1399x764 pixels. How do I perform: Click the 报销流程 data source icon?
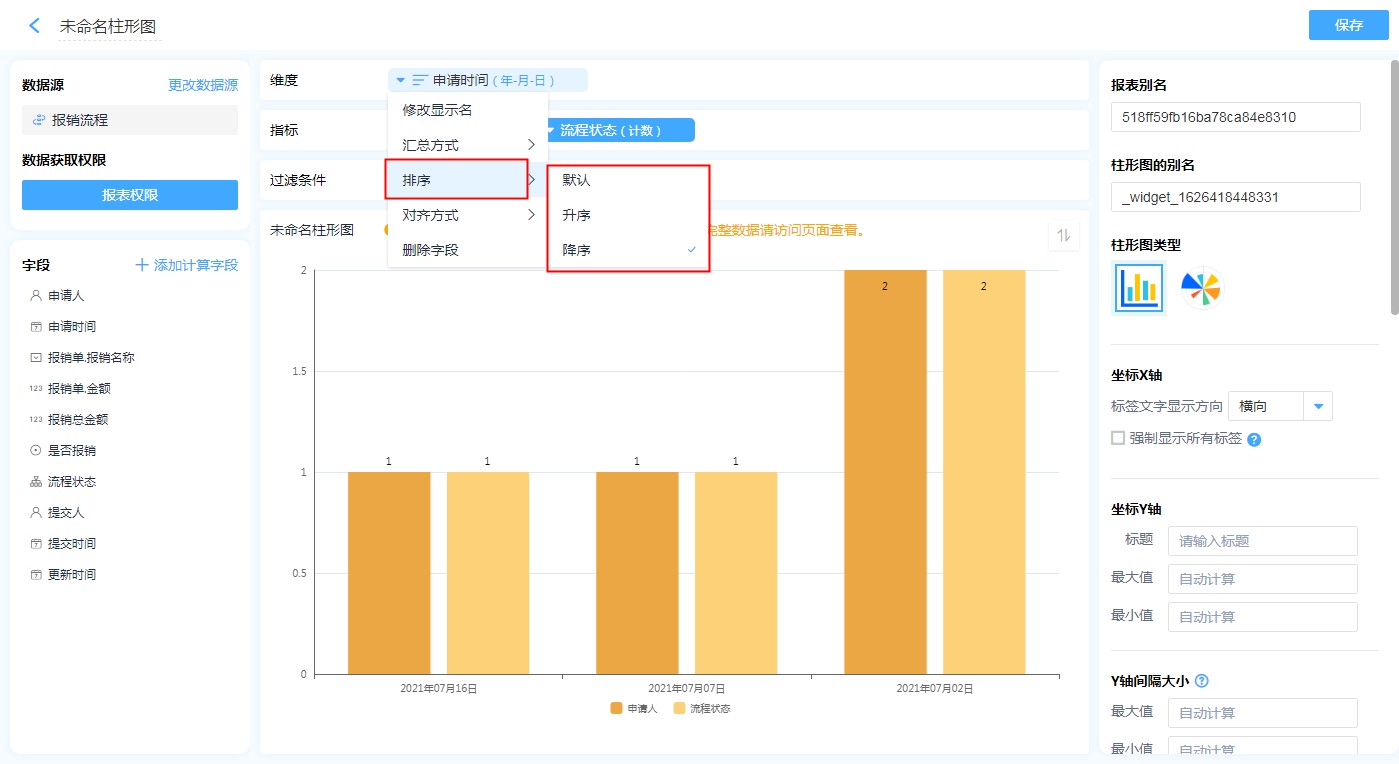pos(38,120)
